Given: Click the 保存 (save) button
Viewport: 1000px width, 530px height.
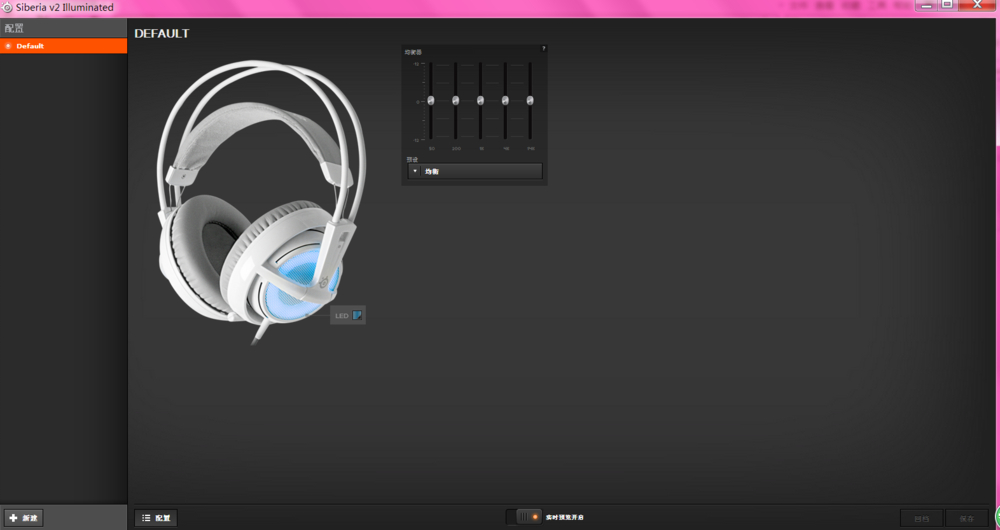Looking at the screenshot, I should (967, 519).
